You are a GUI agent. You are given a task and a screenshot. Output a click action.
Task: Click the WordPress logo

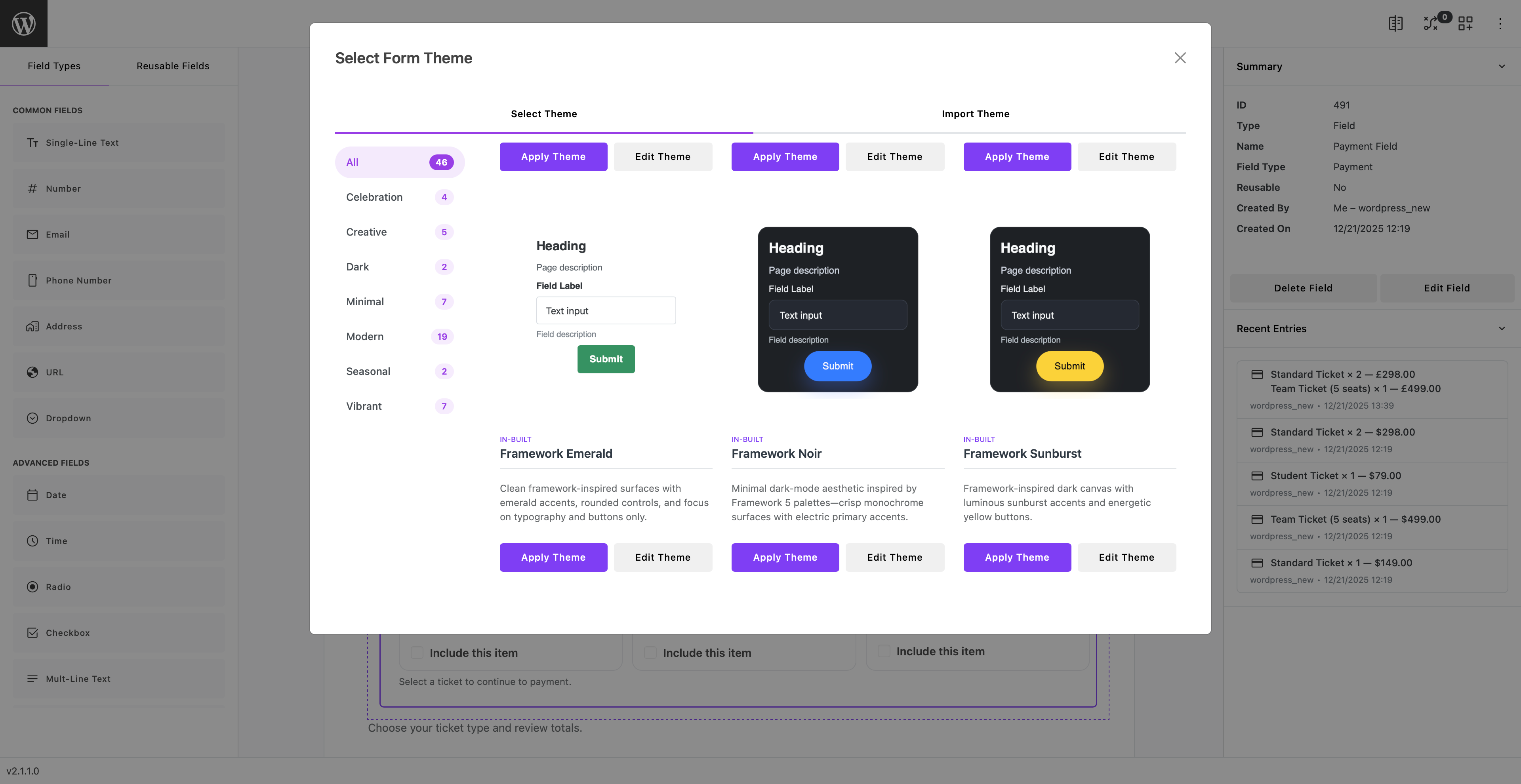click(24, 23)
